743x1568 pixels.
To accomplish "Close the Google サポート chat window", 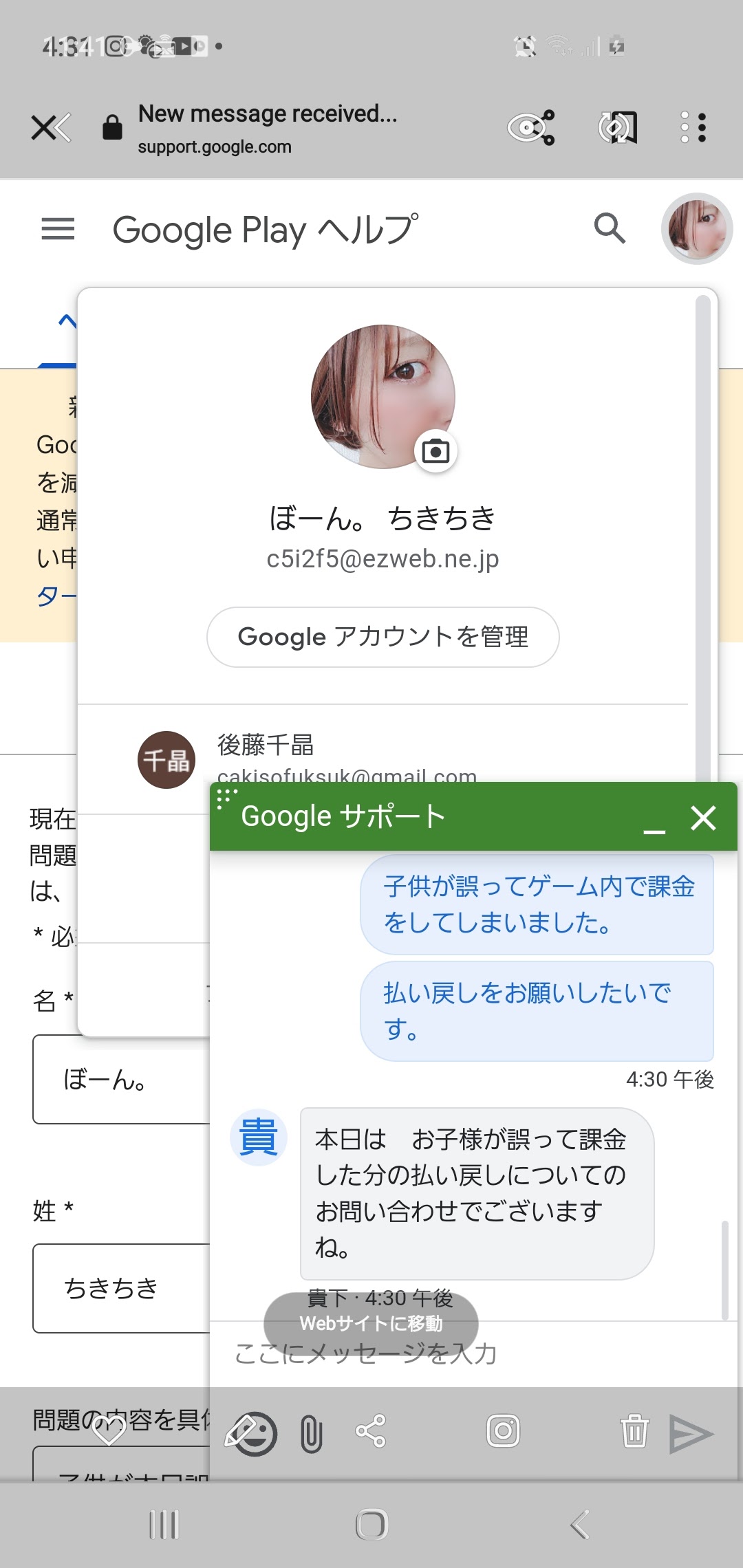I will (x=703, y=818).
